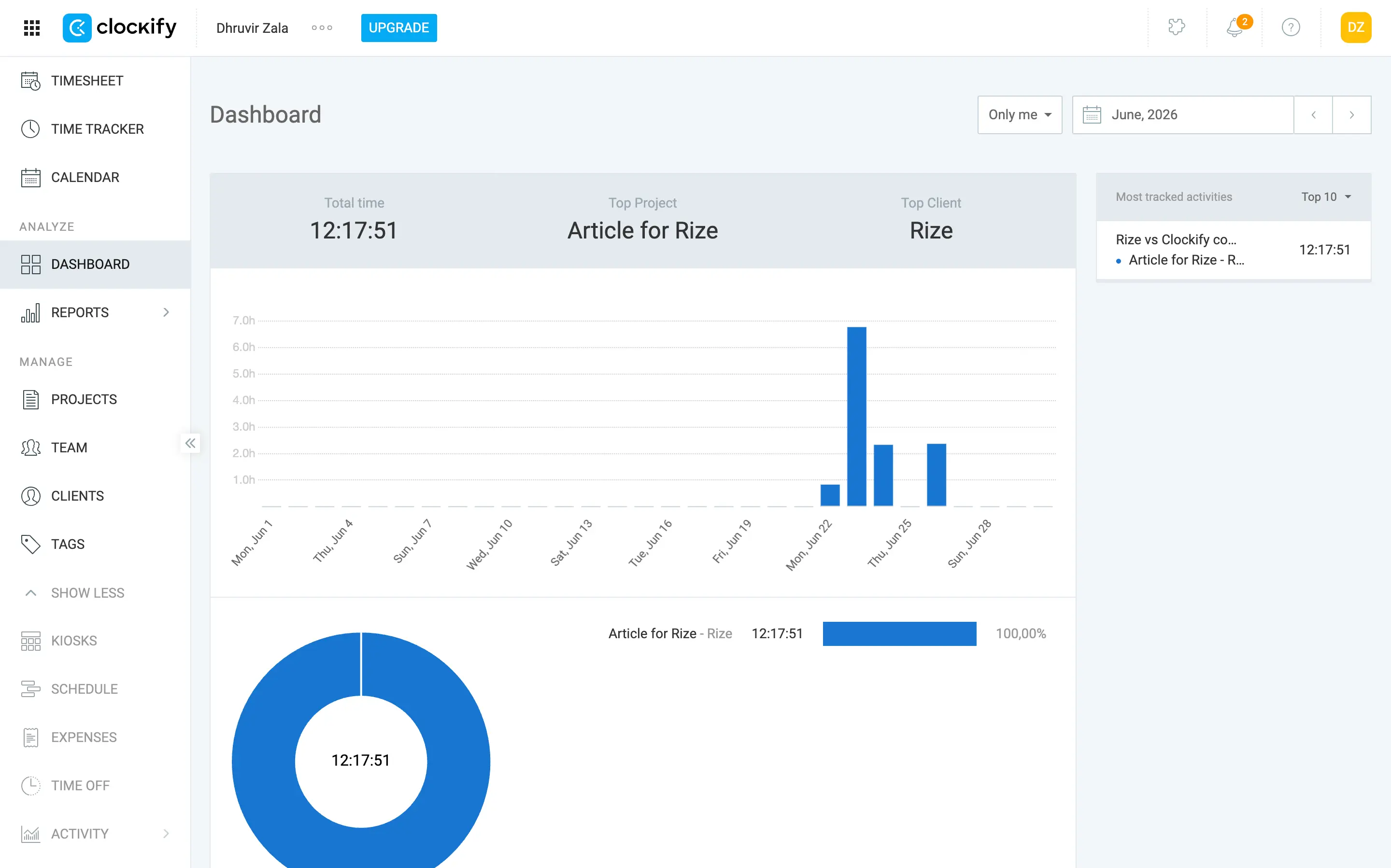Open the notifications bell

[1234, 27]
